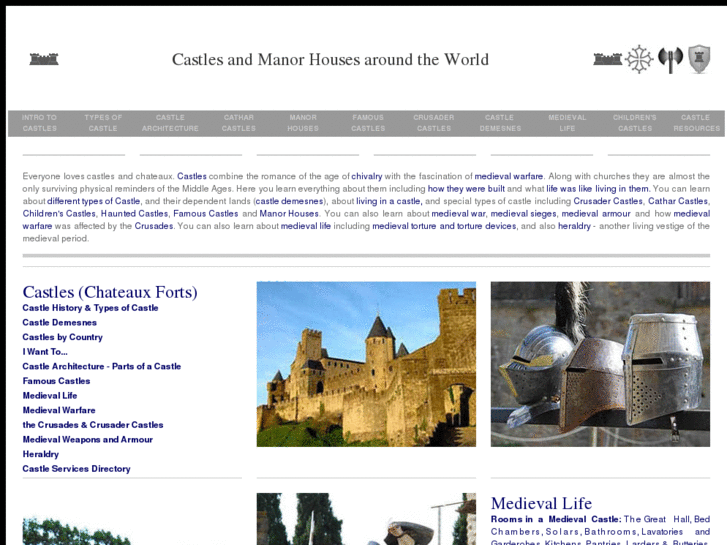Open Rooms in a Medieval Castle link
This screenshot has width=727, height=545.
coord(556,519)
